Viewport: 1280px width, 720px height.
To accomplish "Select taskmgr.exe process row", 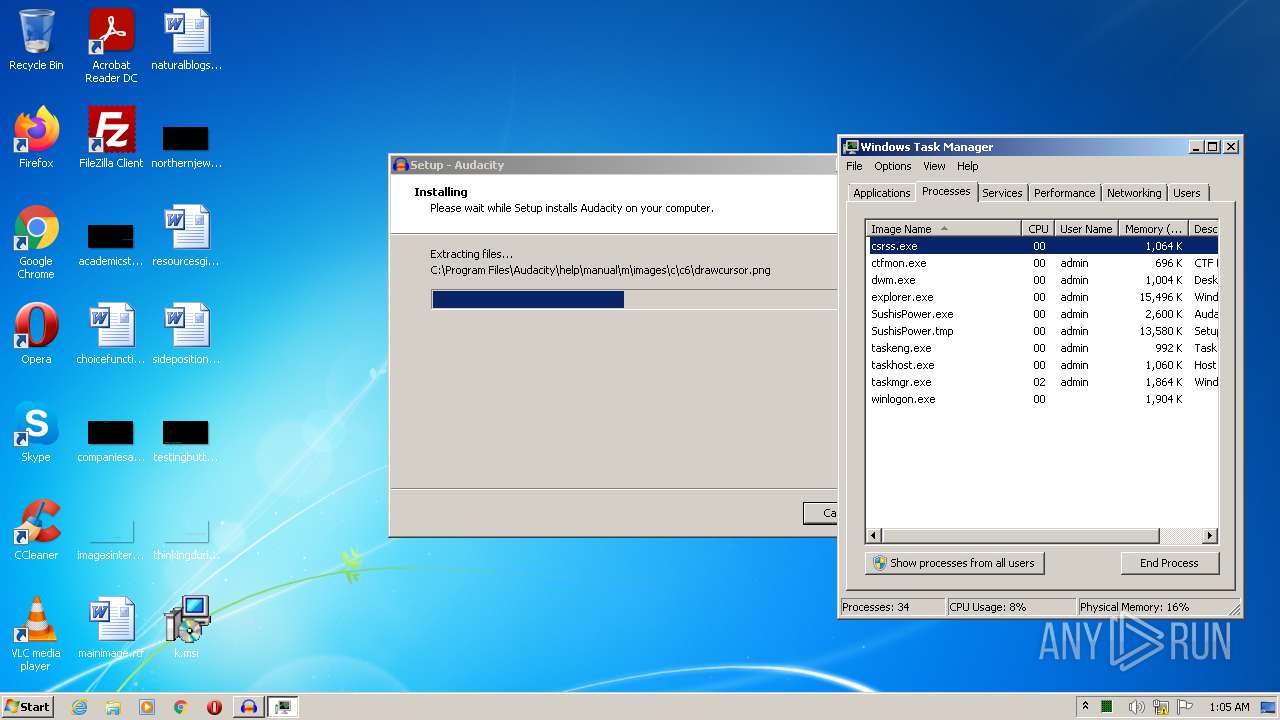I will coord(1042,382).
